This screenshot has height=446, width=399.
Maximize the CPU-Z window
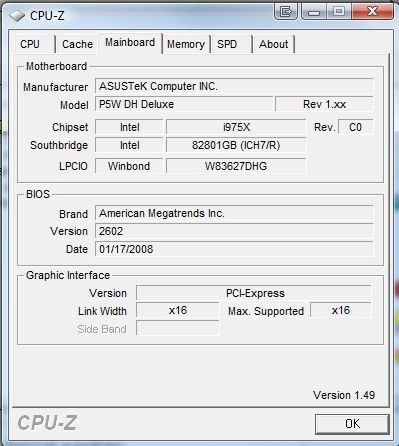[x=339, y=12]
